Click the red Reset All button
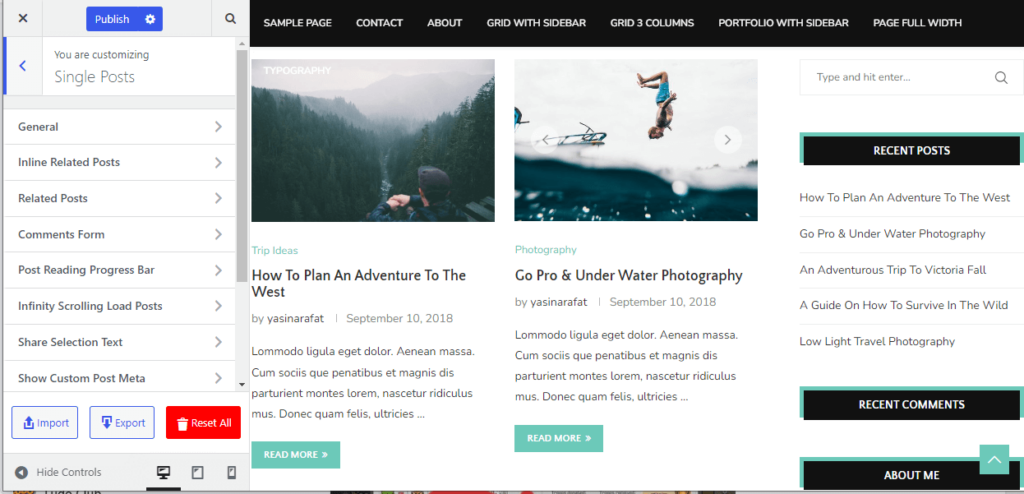The height and width of the screenshot is (494, 1024). click(x=203, y=423)
